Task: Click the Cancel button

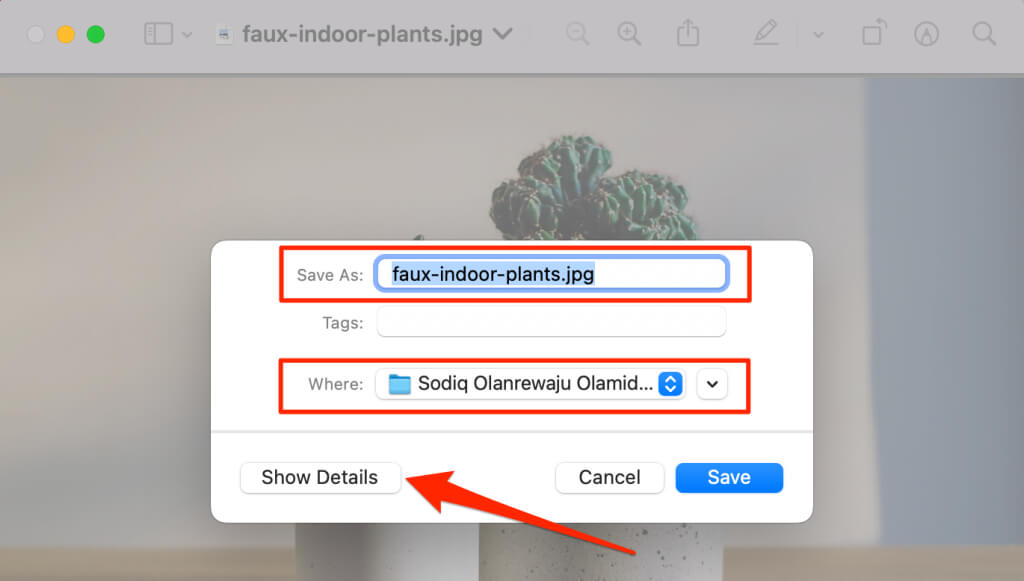Action: click(x=609, y=477)
